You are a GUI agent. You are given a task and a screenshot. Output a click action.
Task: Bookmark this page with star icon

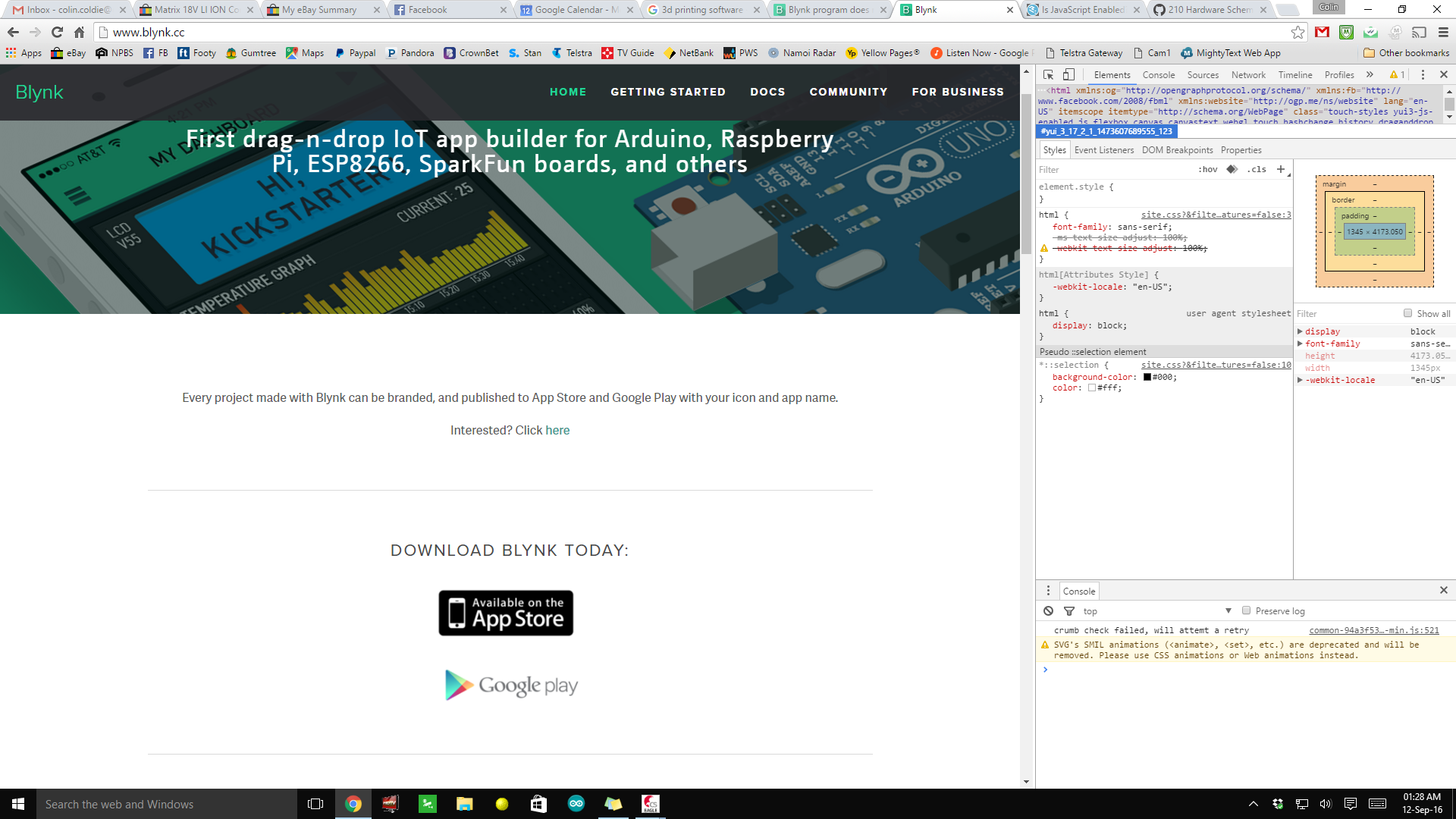(1298, 32)
